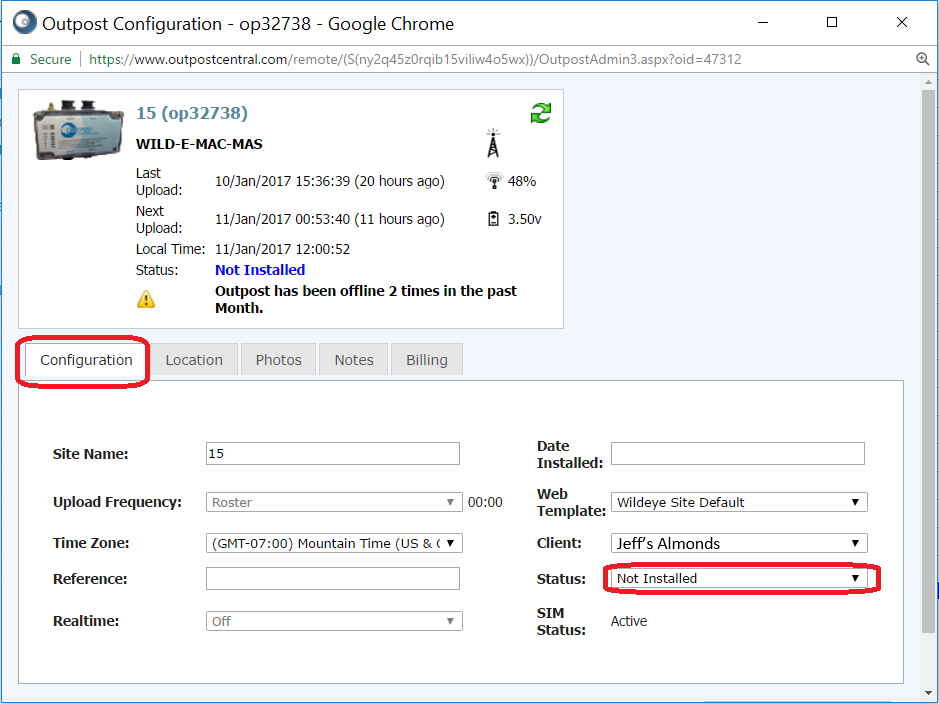Switch to the Location tab
This screenshot has width=939, height=704.
point(194,360)
